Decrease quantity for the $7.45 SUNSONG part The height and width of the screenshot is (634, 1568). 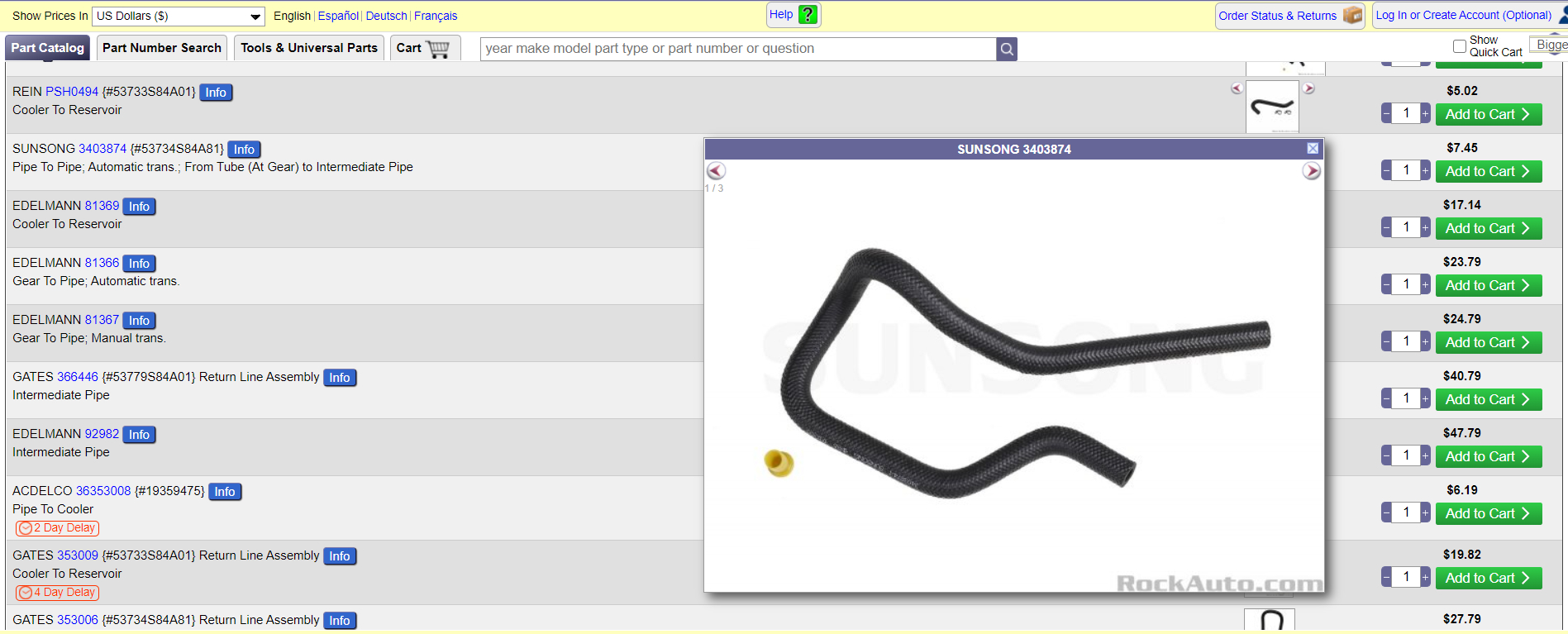tap(1386, 170)
